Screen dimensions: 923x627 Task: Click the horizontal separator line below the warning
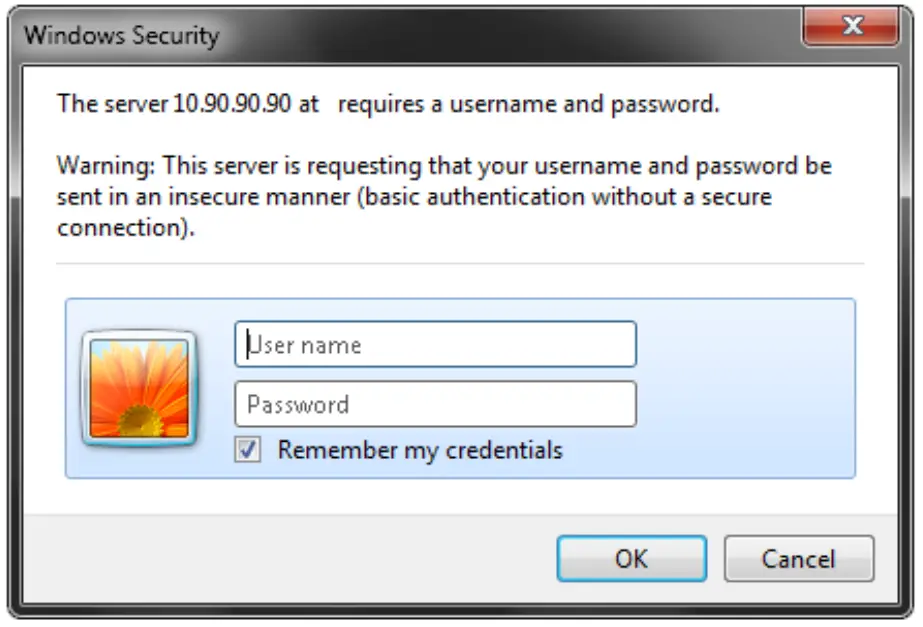pos(460,264)
